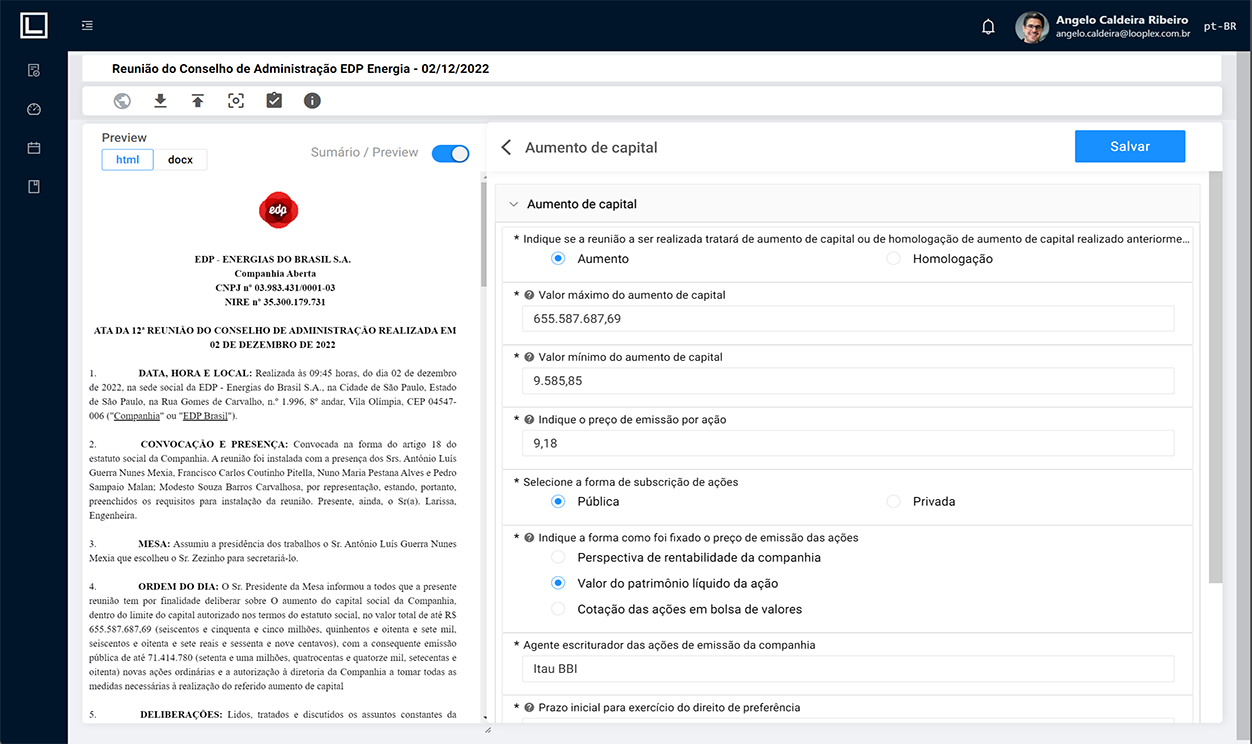Click "DATA, HORA E LOCAL:" heading in preview
This screenshot has height=744, width=1252.
[195, 373]
